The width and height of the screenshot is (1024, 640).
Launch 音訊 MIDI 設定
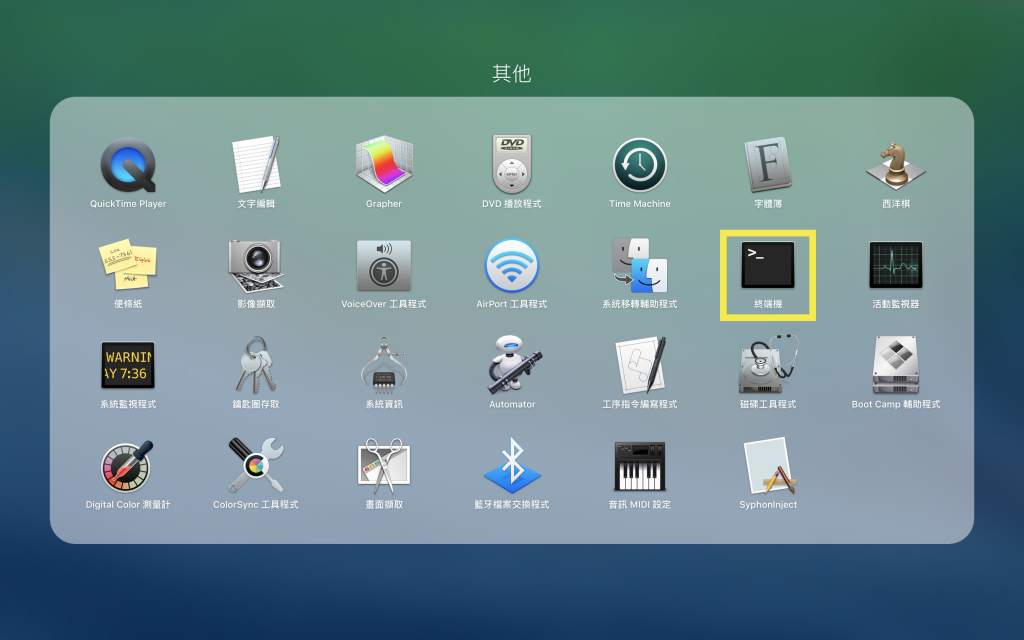click(640, 466)
